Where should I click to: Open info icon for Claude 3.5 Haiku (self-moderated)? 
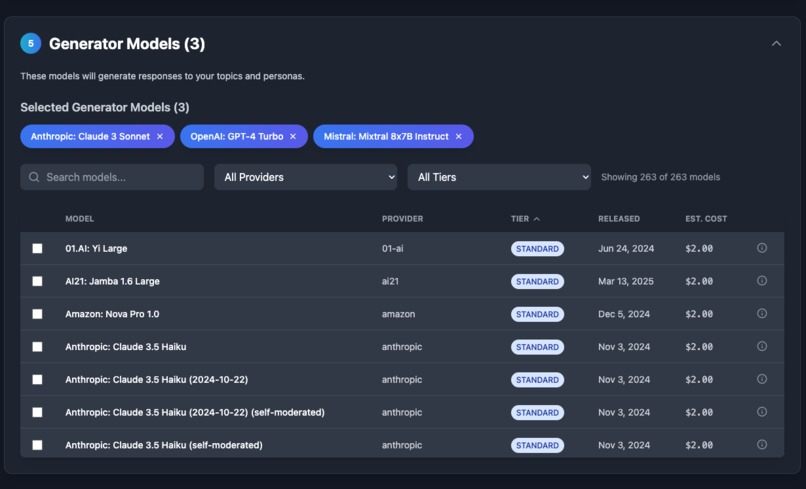pos(762,444)
